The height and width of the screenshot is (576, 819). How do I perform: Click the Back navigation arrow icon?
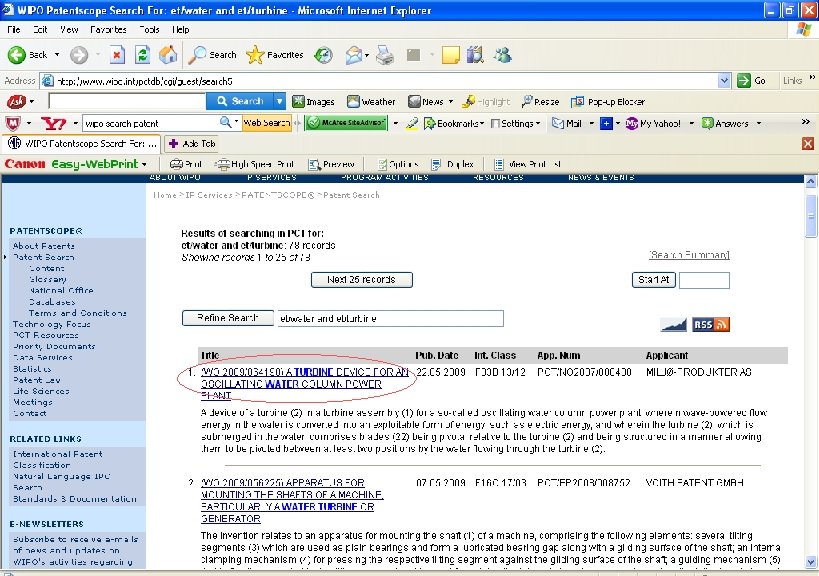coord(16,55)
